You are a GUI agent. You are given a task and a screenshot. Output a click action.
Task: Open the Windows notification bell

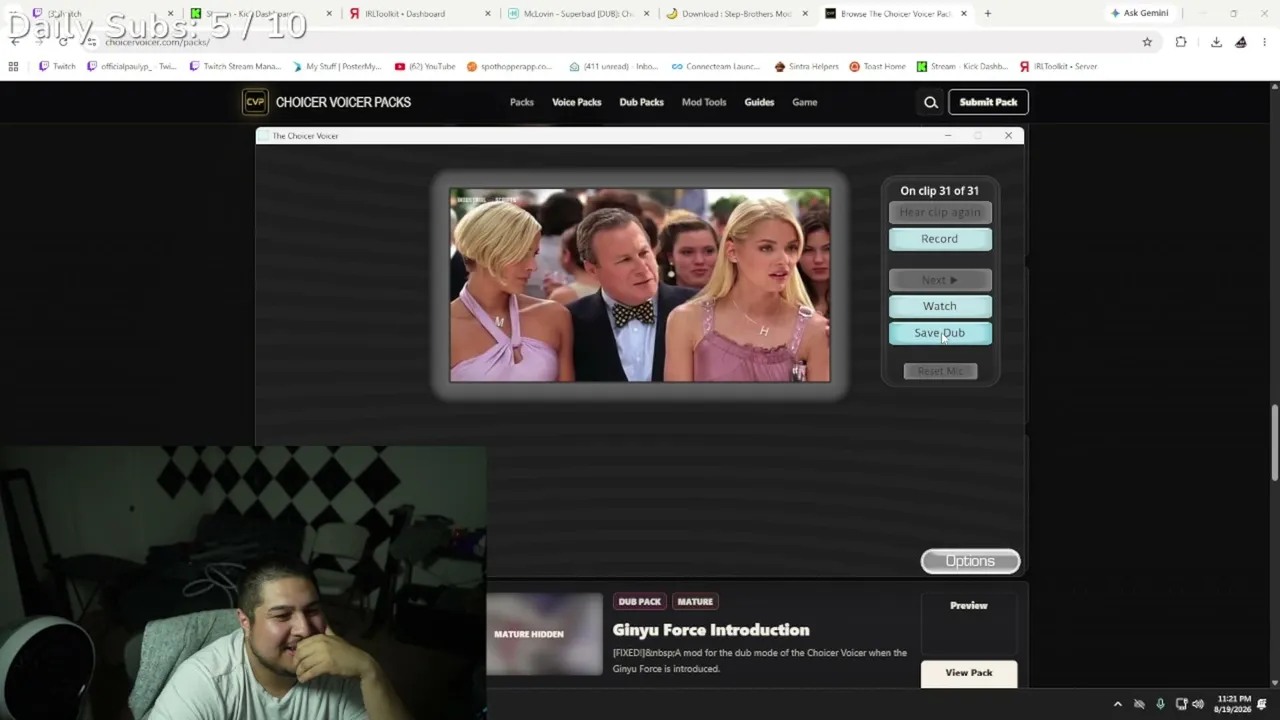point(1262,704)
